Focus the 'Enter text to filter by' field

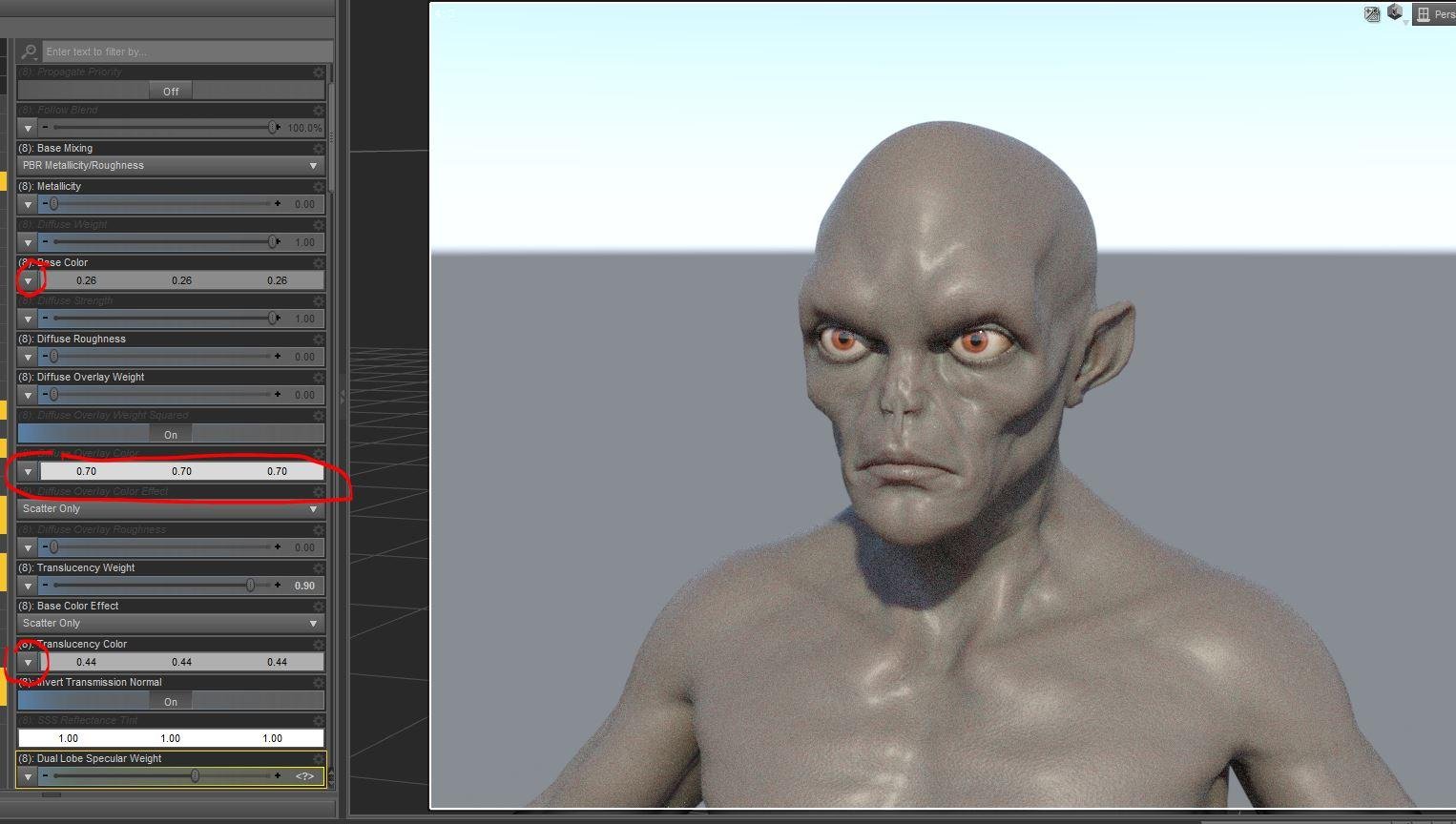(186, 51)
